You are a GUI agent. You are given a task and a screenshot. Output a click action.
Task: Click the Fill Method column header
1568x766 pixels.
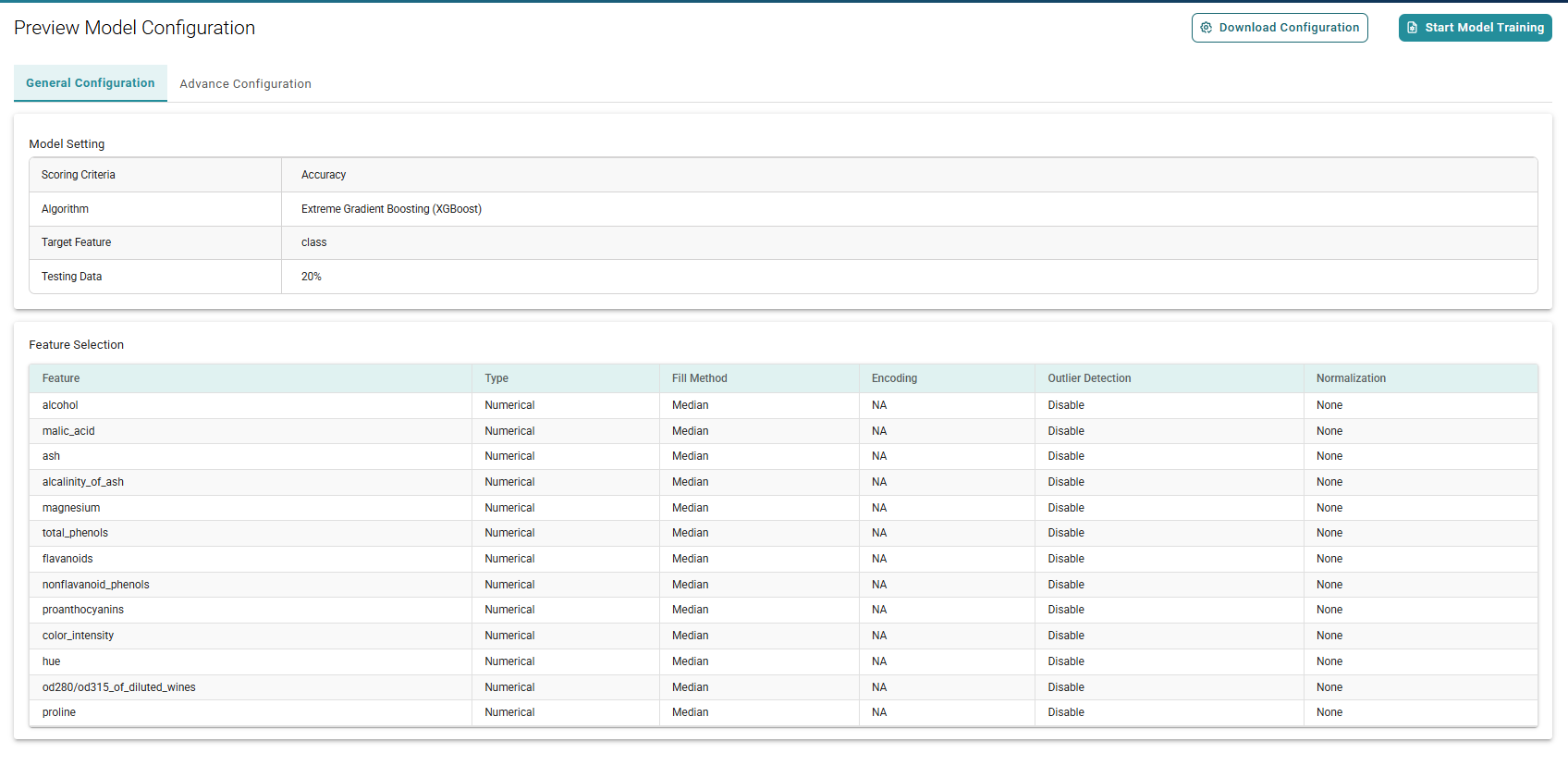[x=699, y=378]
